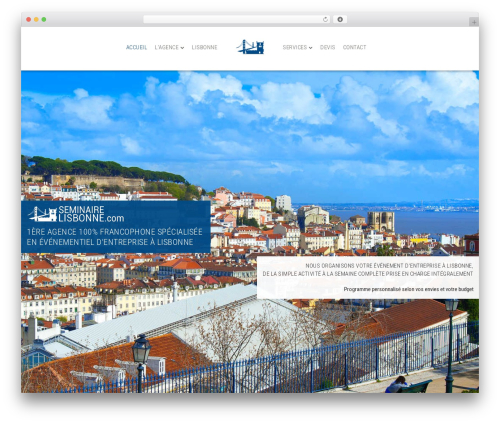This screenshot has height=423, width=500.
Task: Go to the LISBONNE page
Action: 204,47
